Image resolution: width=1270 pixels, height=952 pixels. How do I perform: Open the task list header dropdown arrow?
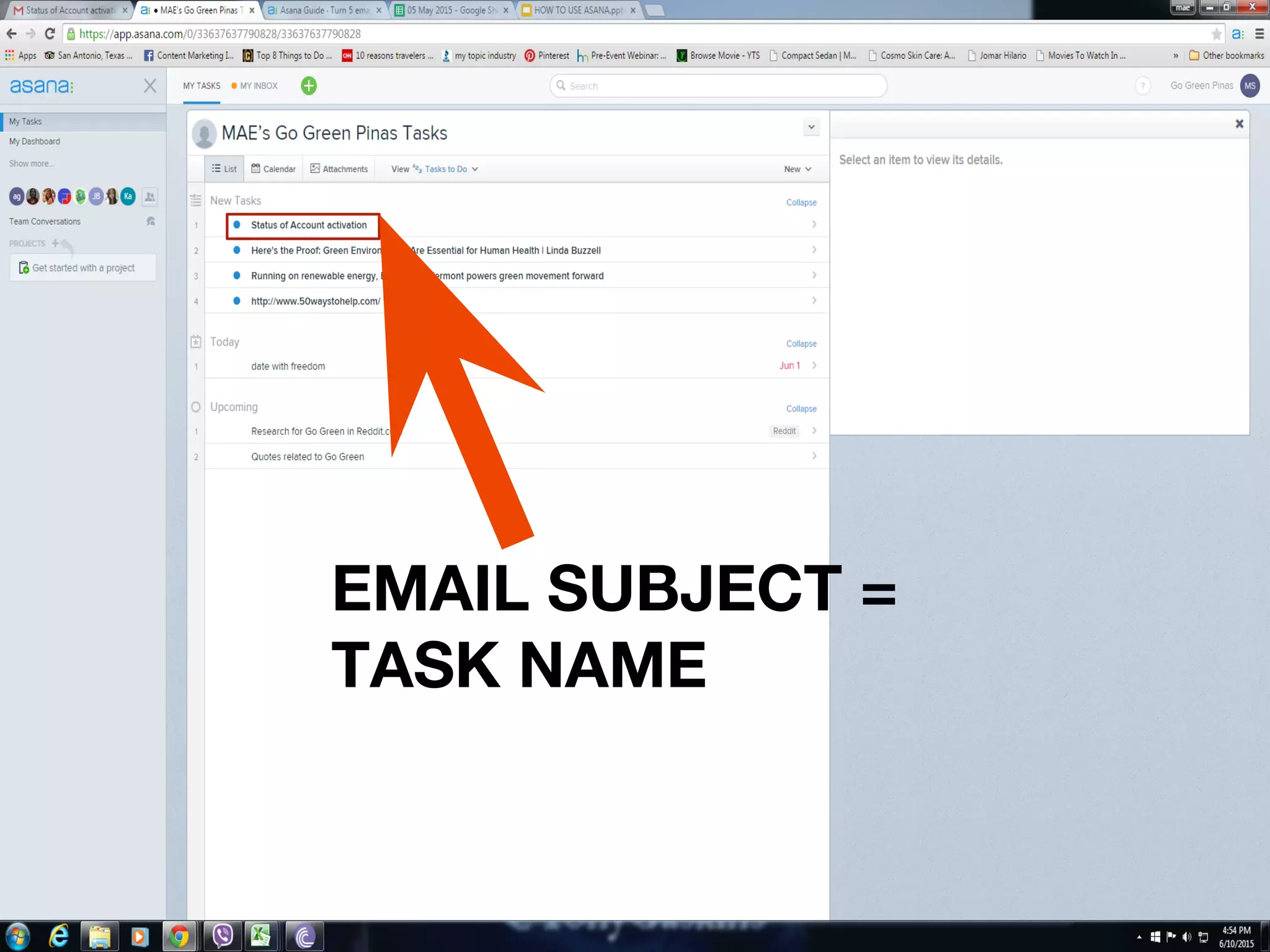(x=811, y=127)
